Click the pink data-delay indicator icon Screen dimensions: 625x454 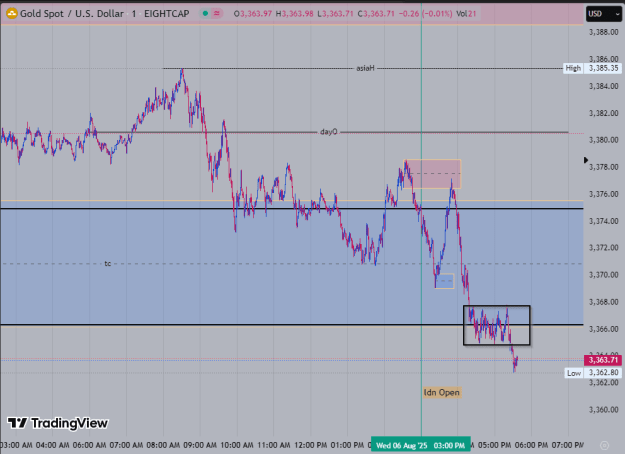[217, 14]
